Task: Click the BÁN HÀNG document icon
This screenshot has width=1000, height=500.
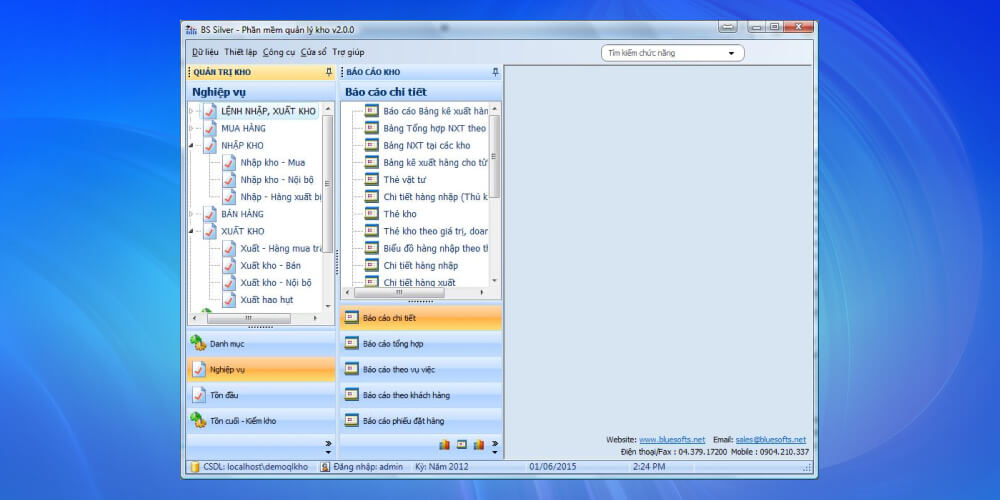Action: pyautogui.click(x=210, y=214)
